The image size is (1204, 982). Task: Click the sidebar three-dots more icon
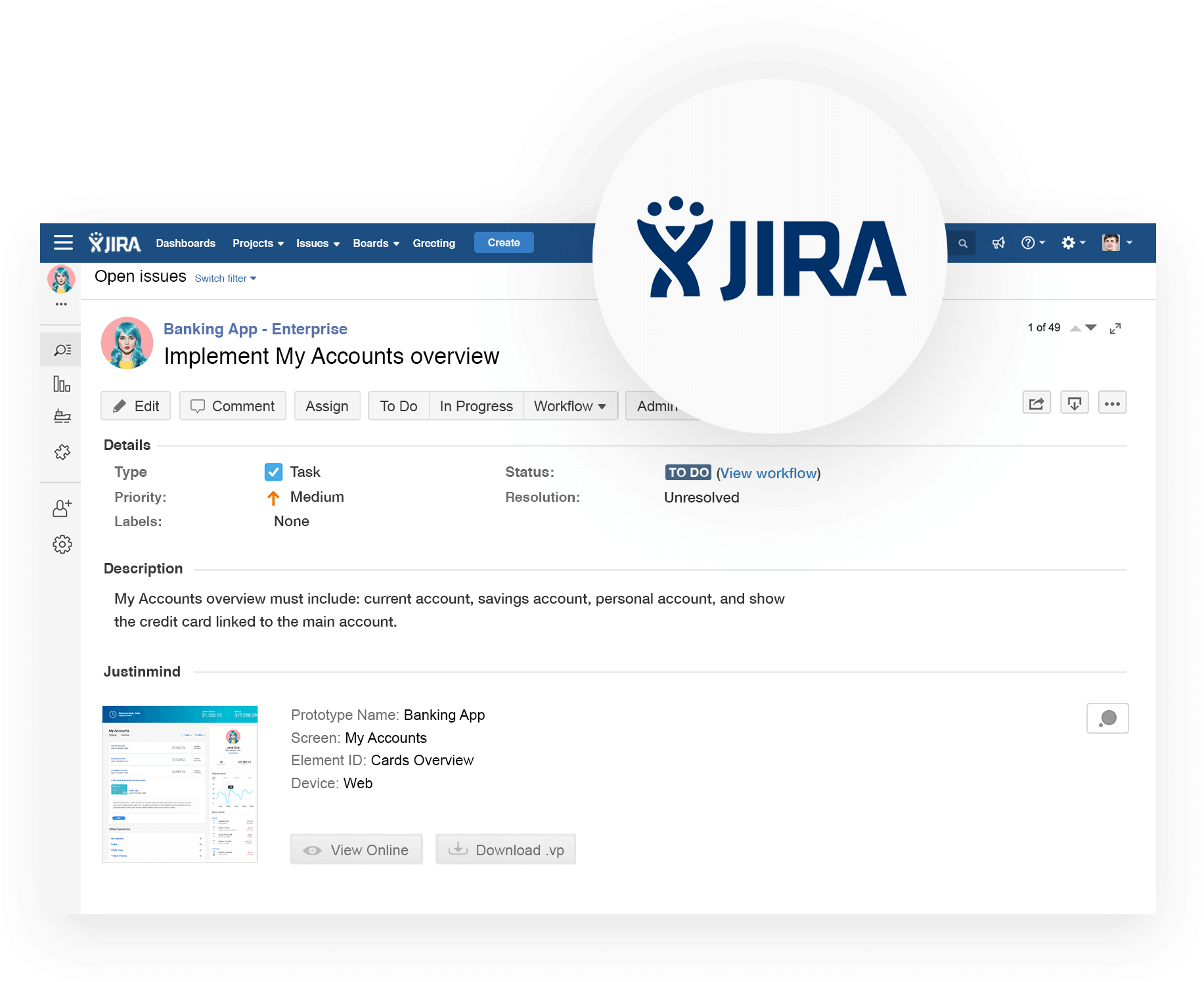pyautogui.click(x=61, y=304)
